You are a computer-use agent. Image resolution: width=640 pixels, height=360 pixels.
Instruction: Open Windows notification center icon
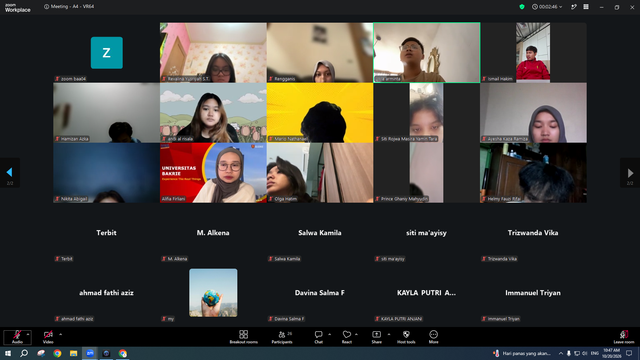pyautogui.click(x=629, y=353)
